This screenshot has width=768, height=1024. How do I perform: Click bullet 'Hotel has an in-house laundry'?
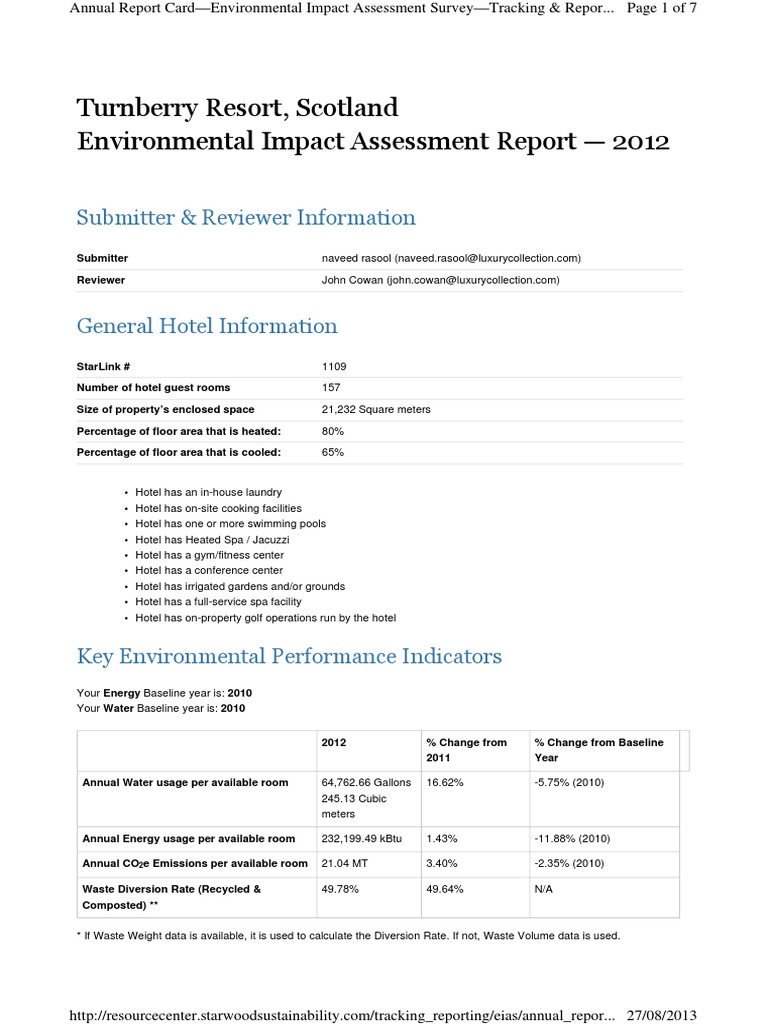(208, 492)
